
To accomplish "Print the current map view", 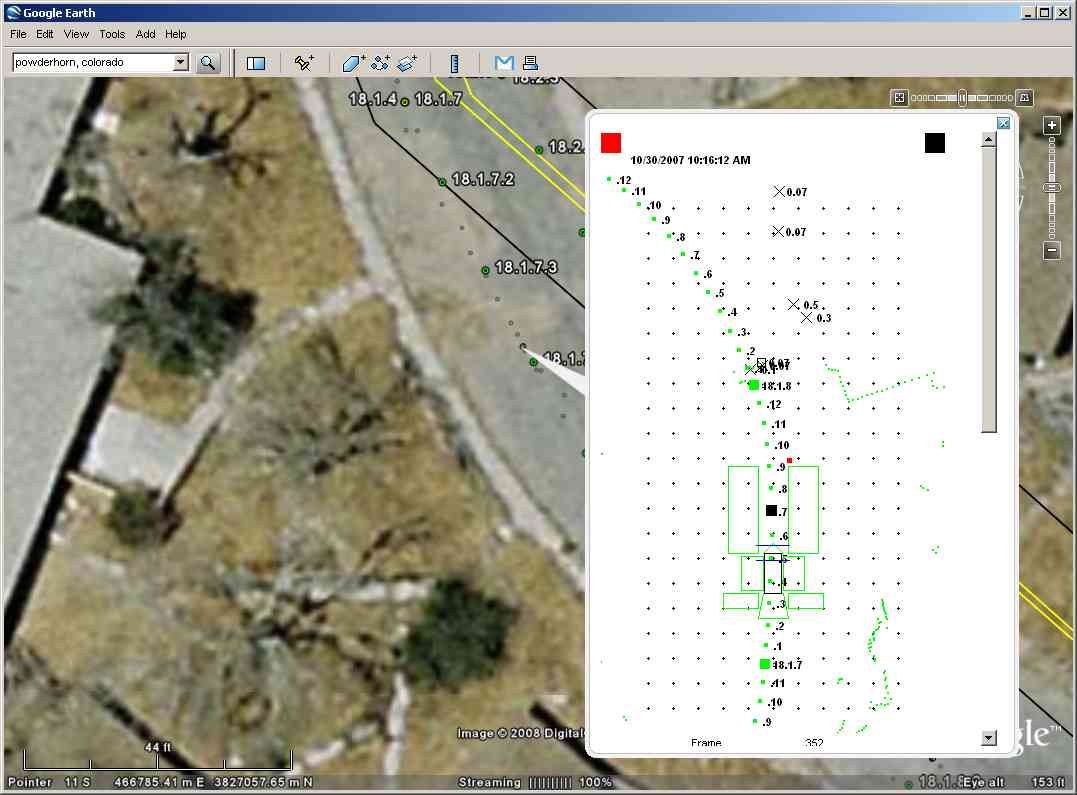I will pyautogui.click(x=530, y=63).
